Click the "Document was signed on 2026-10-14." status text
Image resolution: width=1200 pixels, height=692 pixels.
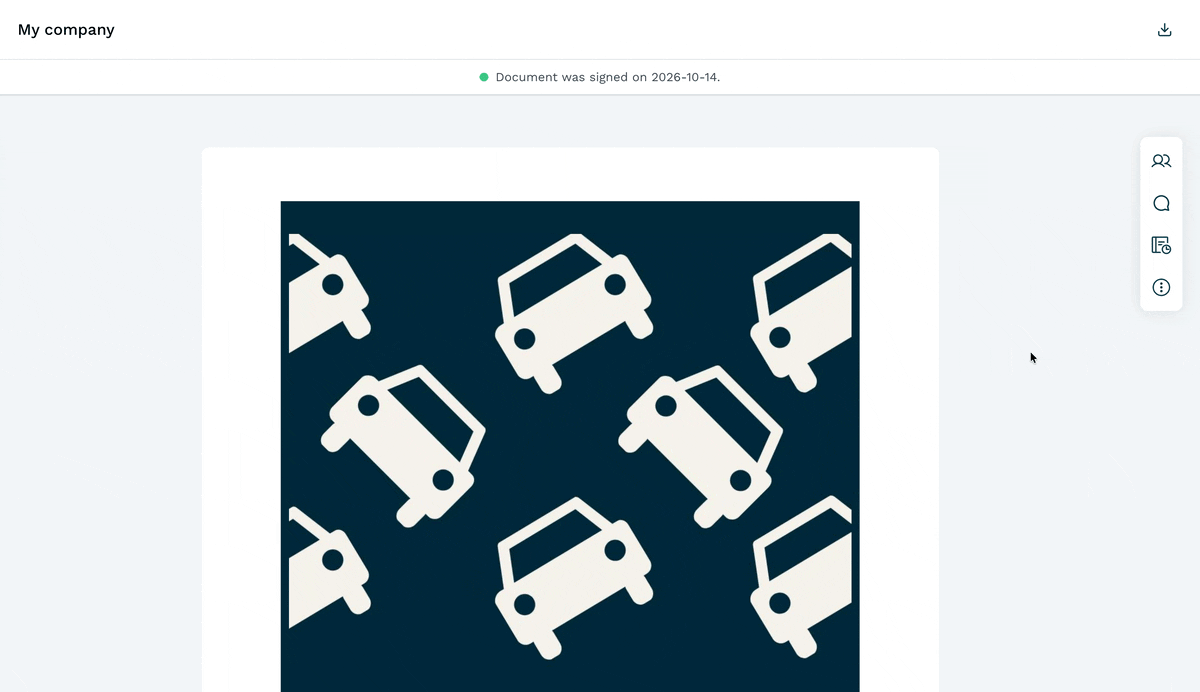(608, 77)
